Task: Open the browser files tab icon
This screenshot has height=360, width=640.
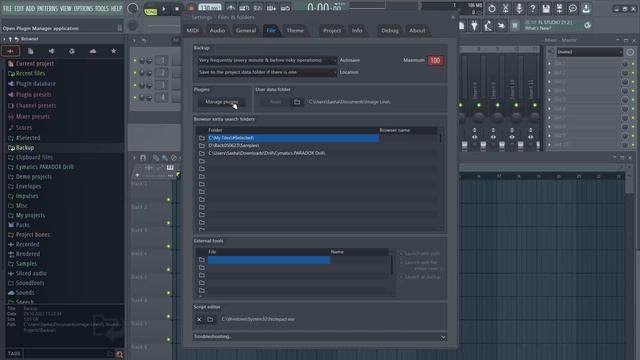Action: 31,51
